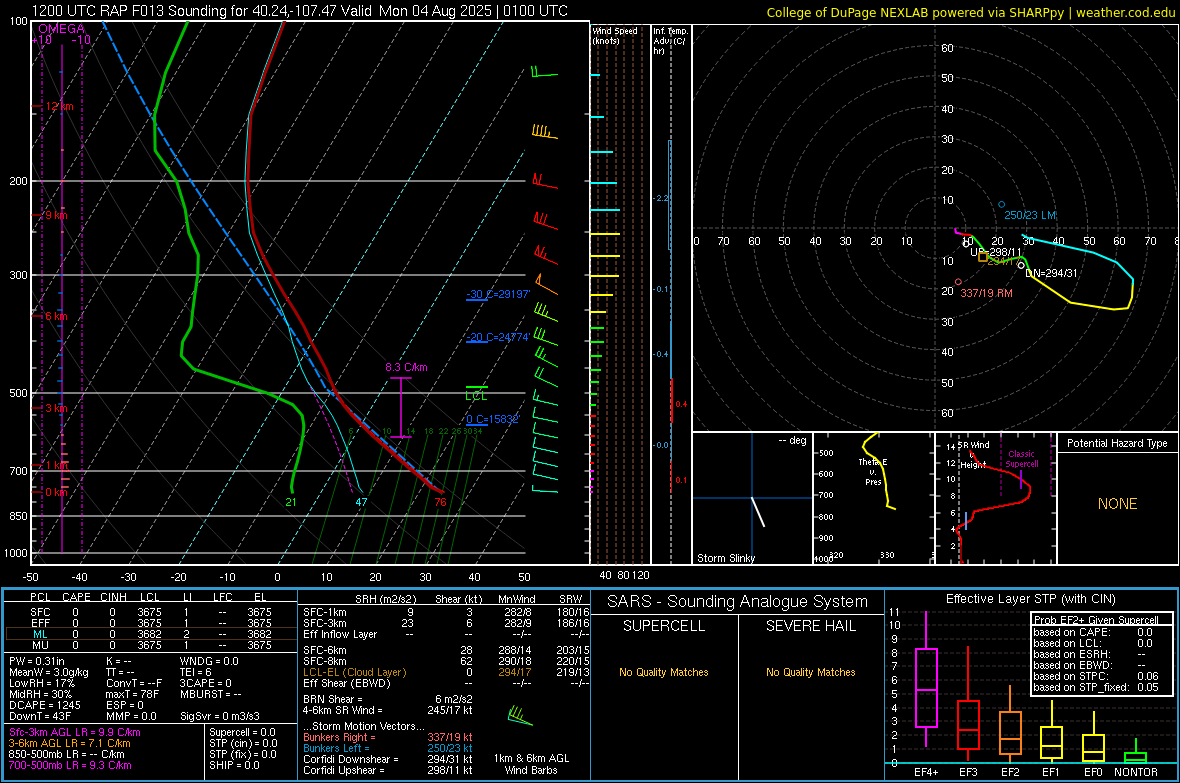Viewport: 1180px width, 783px height.
Task: Click the magenta OMEGA label
Action: coord(62,29)
